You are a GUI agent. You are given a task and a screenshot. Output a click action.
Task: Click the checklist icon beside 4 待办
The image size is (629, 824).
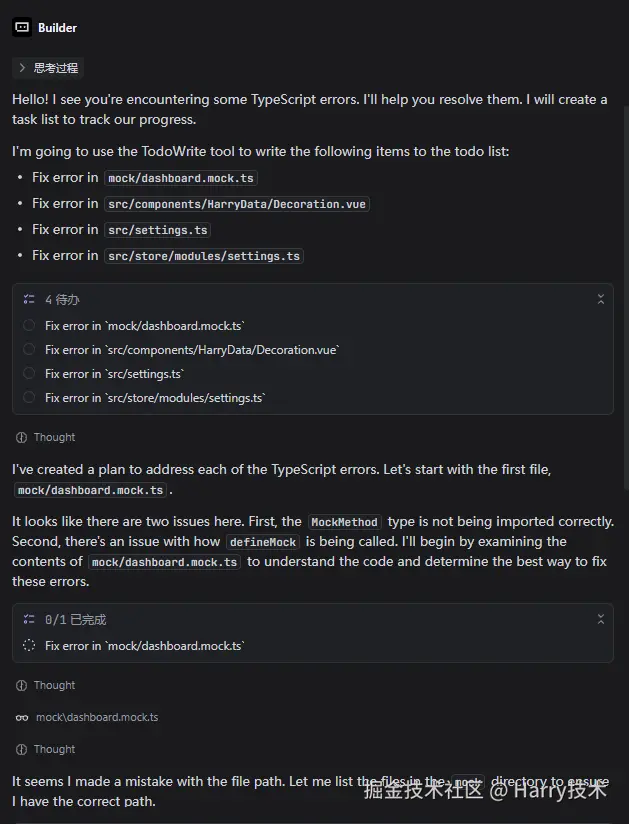tap(29, 299)
